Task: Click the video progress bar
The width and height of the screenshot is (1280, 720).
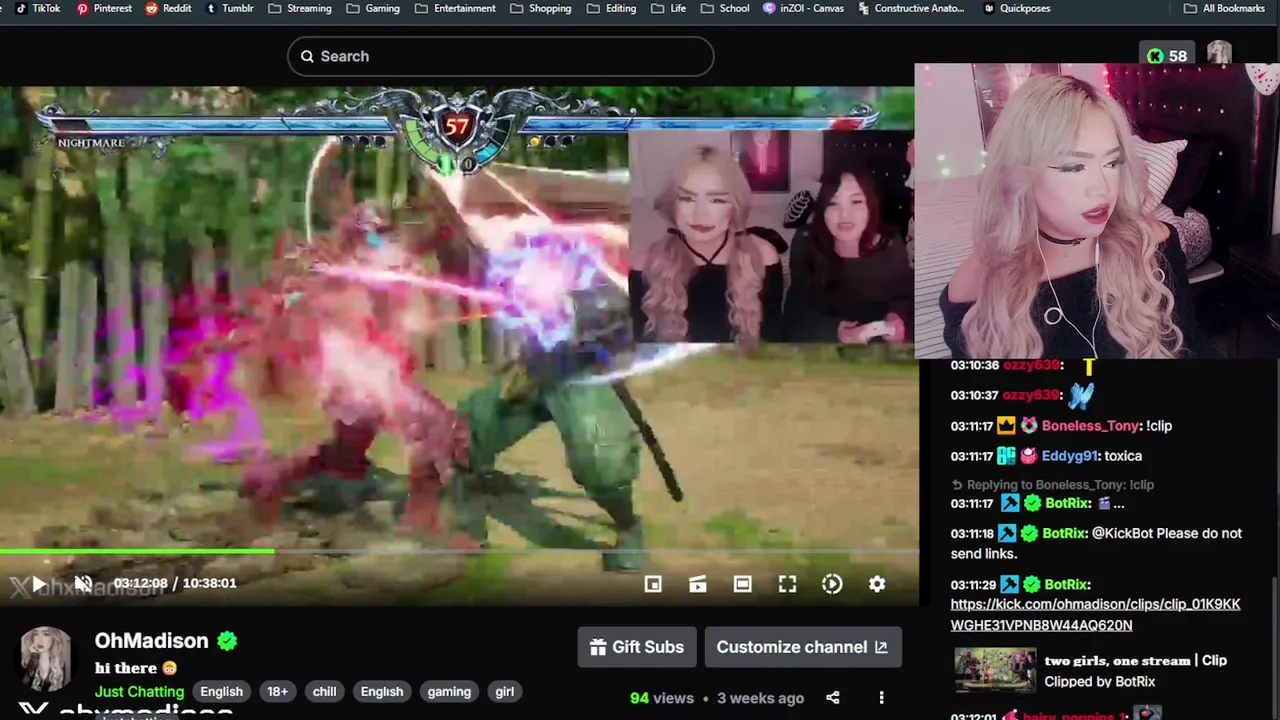Action: pyautogui.click(x=459, y=551)
